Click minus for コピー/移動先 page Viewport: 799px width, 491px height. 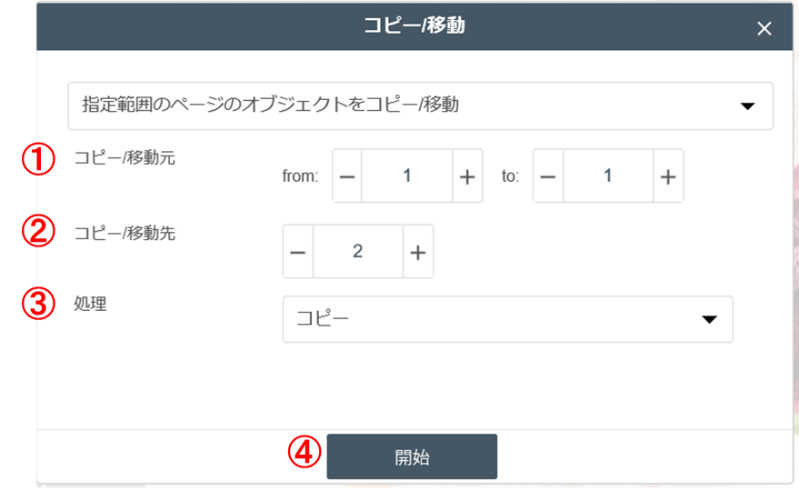pos(298,251)
